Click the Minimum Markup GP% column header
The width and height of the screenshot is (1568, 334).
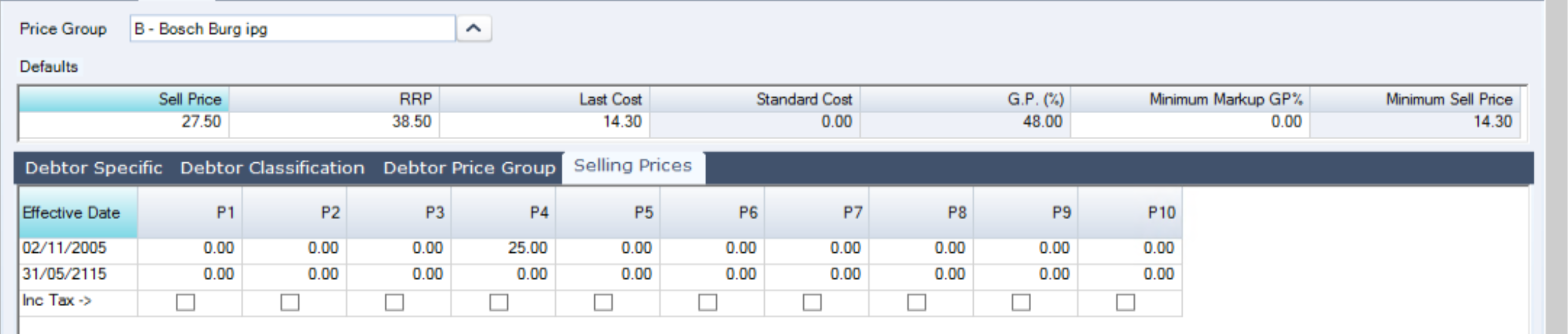click(x=1190, y=99)
